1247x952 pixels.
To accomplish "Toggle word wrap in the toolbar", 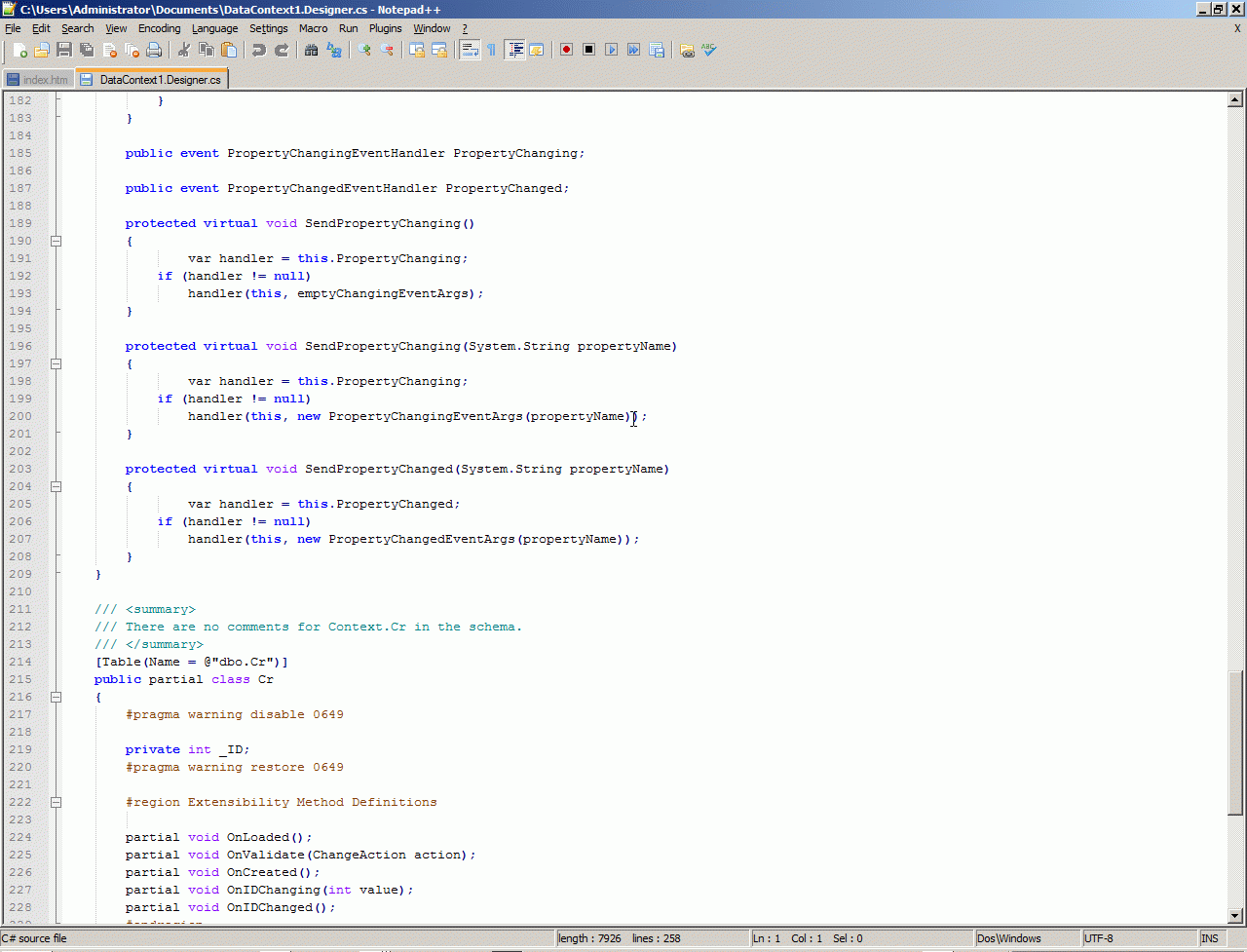I will pos(470,50).
